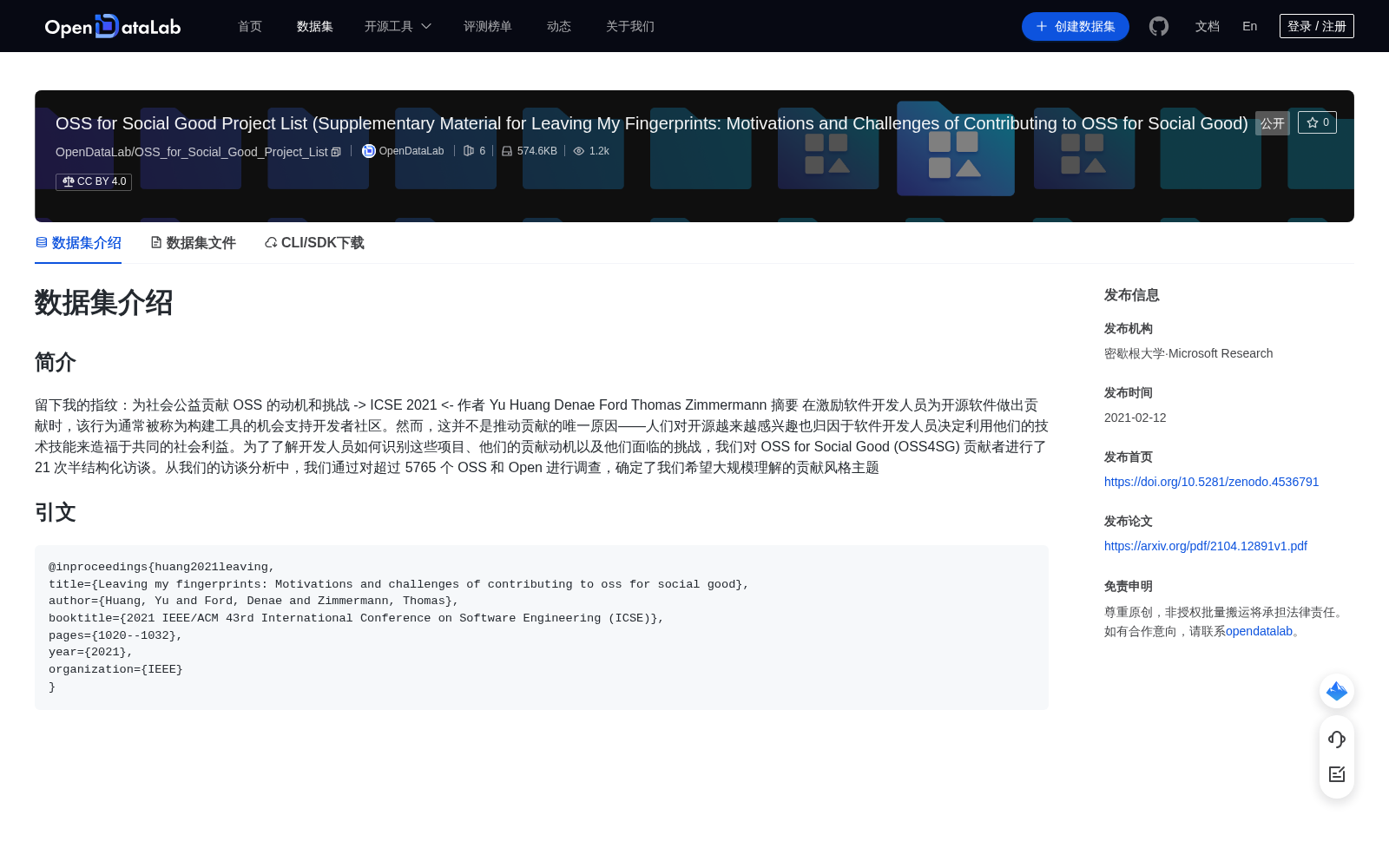
Task: Click the dataset path OpenDataLab/OSS_for_Social_Good_Project_List
Action: point(192,152)
